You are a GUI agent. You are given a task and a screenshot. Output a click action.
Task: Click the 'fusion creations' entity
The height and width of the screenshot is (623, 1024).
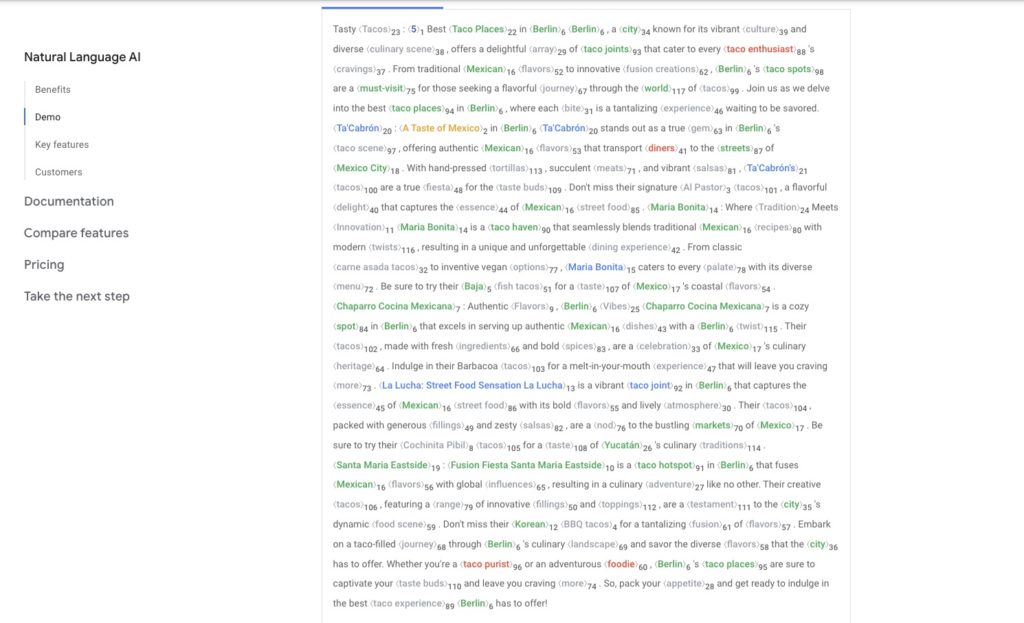660,69
